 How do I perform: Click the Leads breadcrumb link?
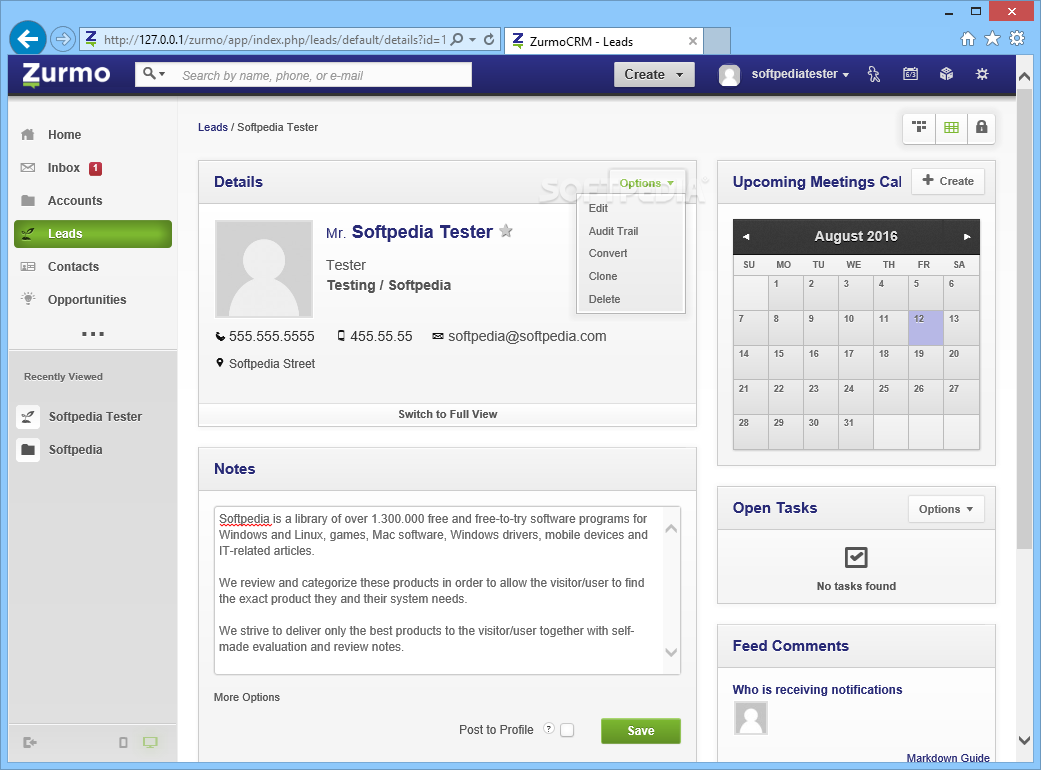(212, 127)
